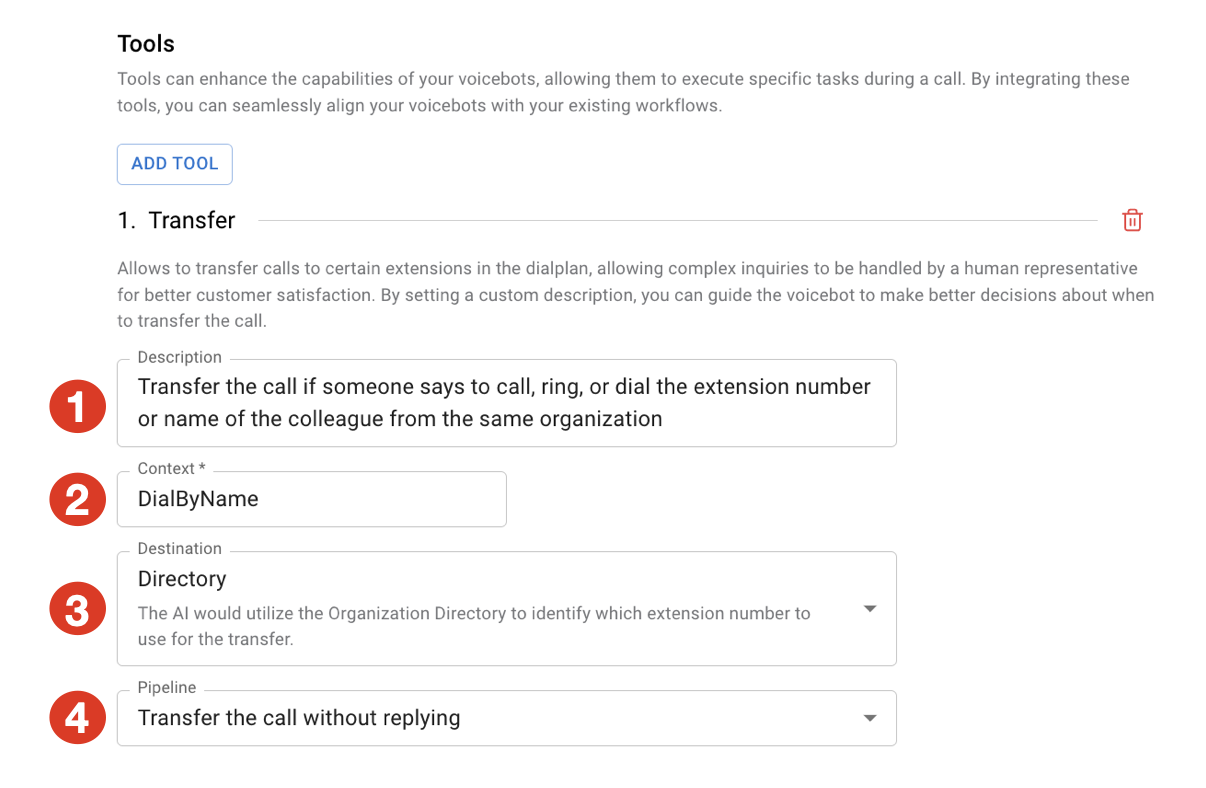1206x788 pixels.
Task: Click the red numbered badge 3
Action: point(77,608)
